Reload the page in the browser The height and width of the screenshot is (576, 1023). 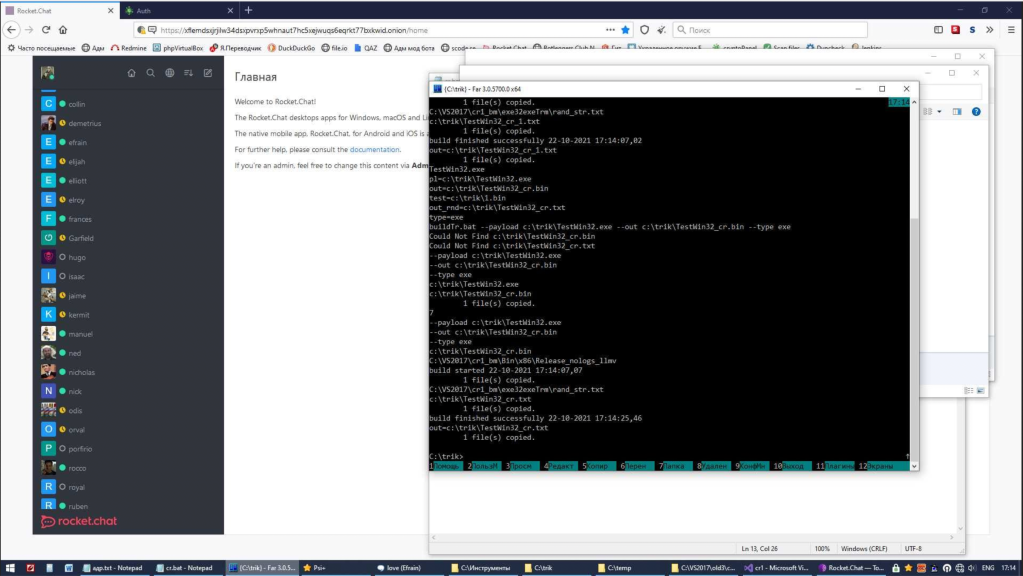[46, 29]
